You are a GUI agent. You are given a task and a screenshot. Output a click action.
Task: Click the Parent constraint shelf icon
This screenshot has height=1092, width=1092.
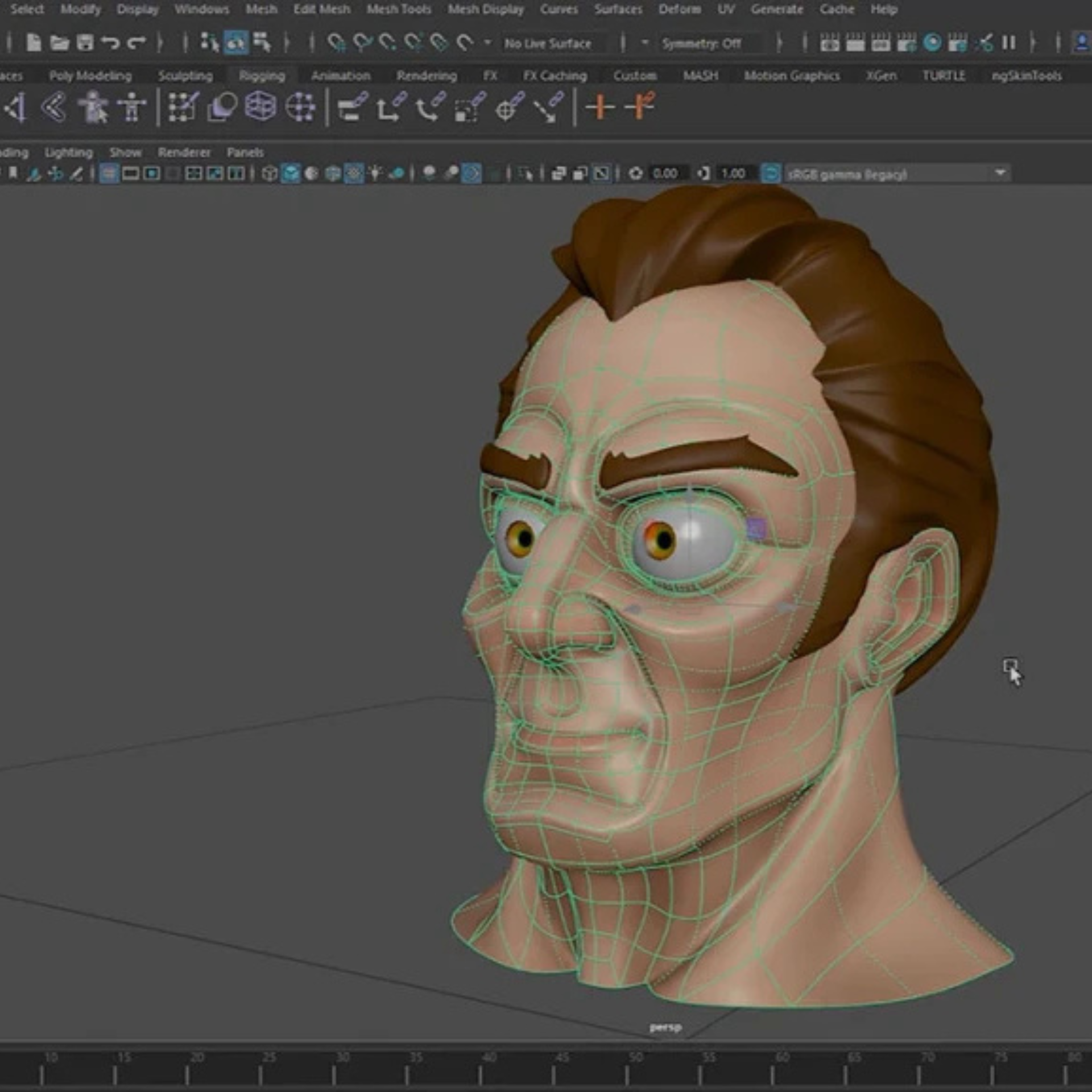[x=353, y=106]
